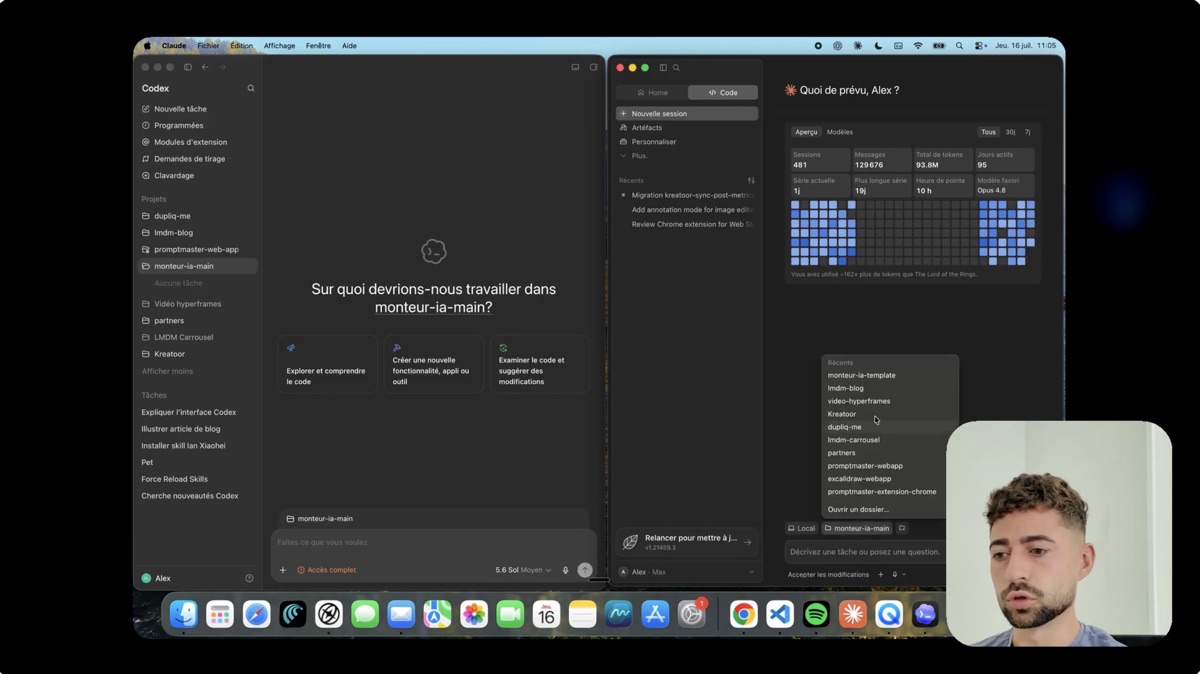
Task: Select the 30j time range toggle
Action: tap(1010, 132)
